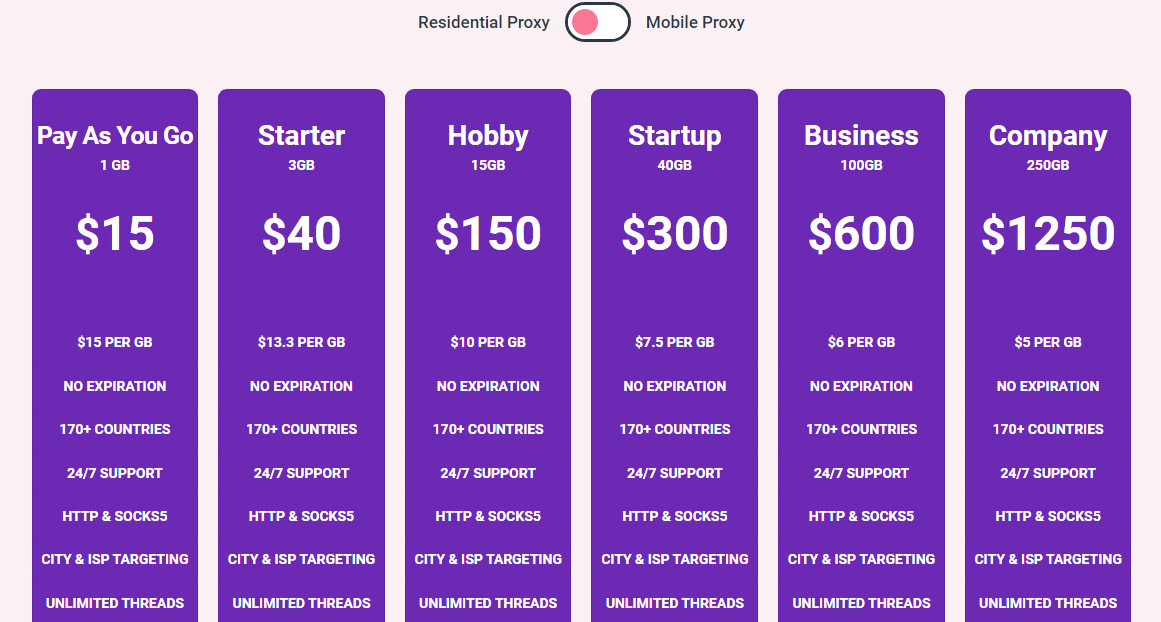
Task: Click UNLIMITED THREADS in Hobby card
Action: coord(488,603)
